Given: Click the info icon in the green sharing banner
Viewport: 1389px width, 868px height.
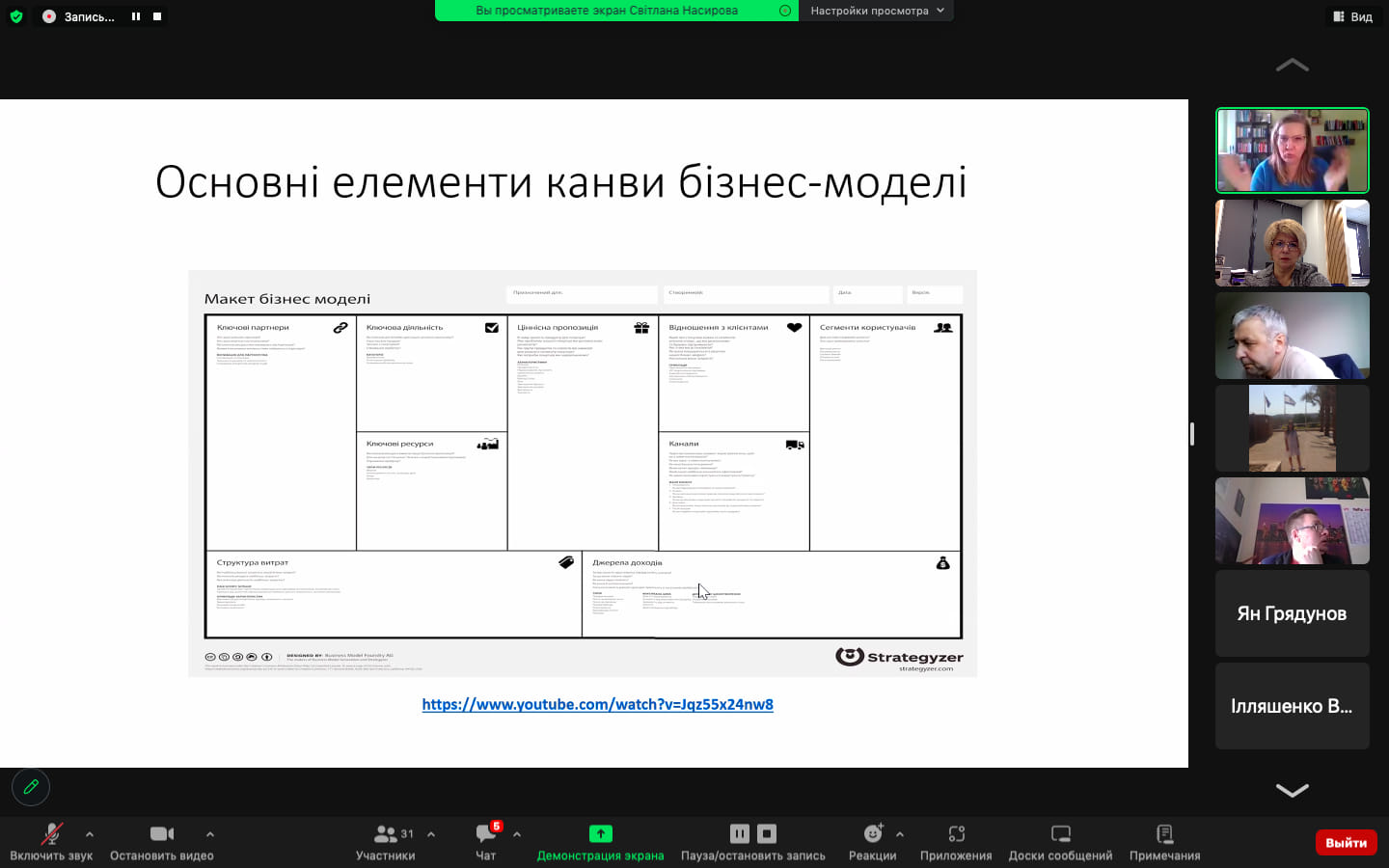Looking at the screenshot, I should [785, 11].
